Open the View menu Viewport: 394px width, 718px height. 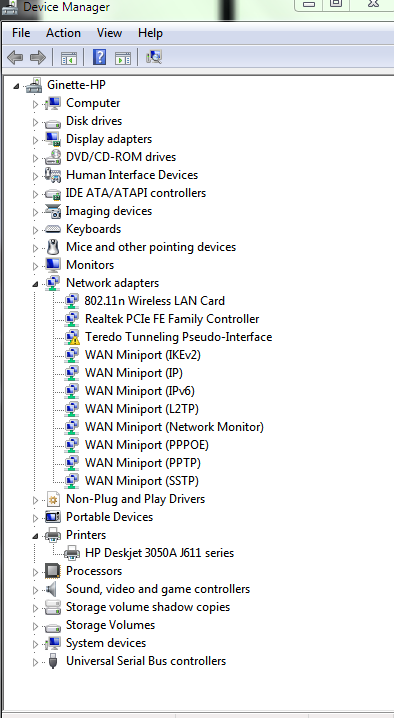click(109, 33)
